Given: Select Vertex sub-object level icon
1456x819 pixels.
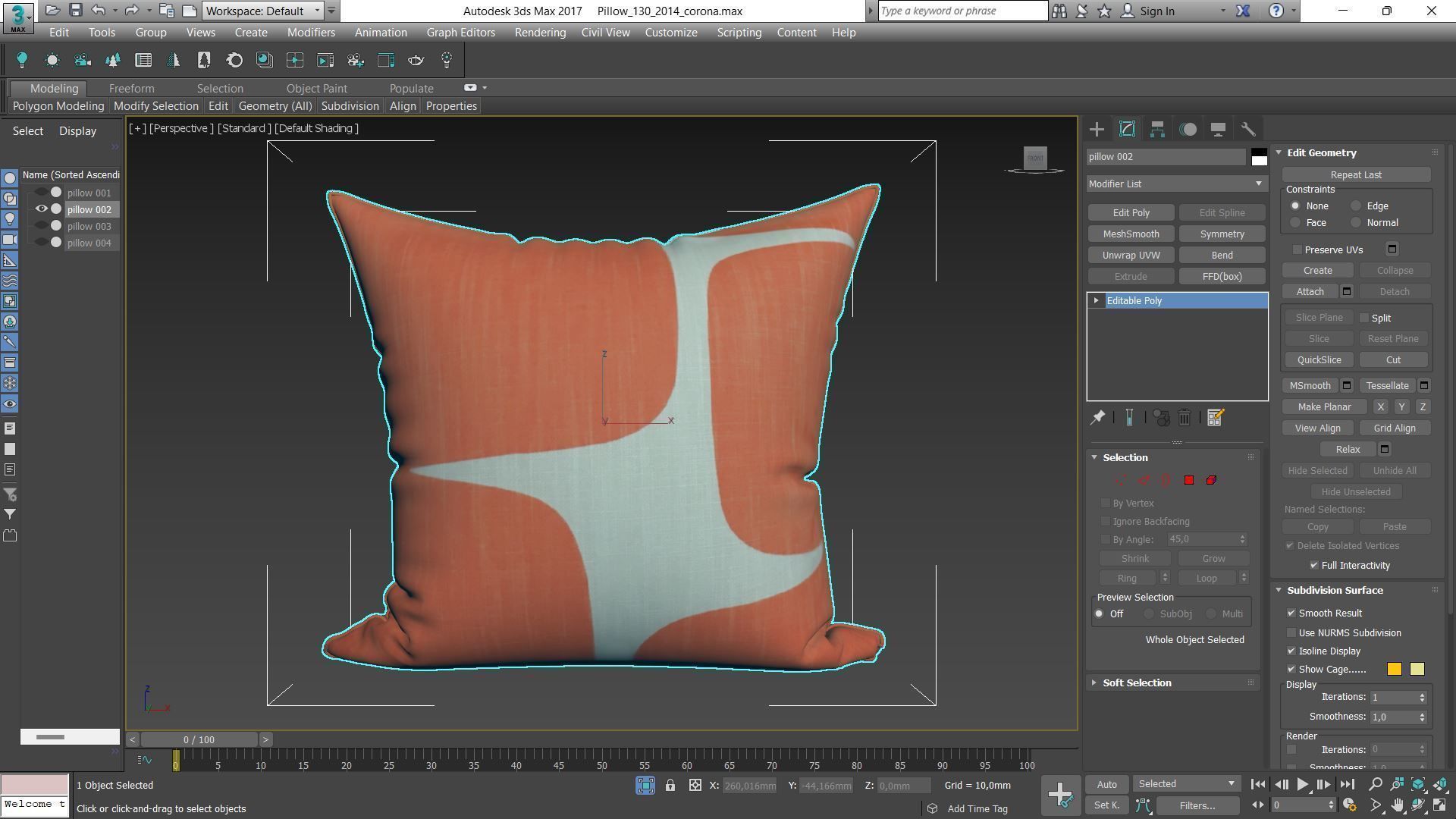Looking at the screenshot, I should [1120, 480].
